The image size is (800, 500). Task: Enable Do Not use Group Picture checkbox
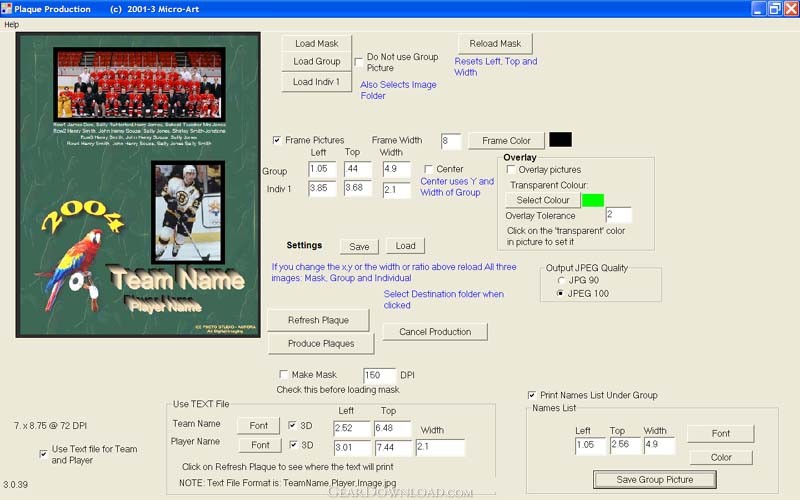359,62
